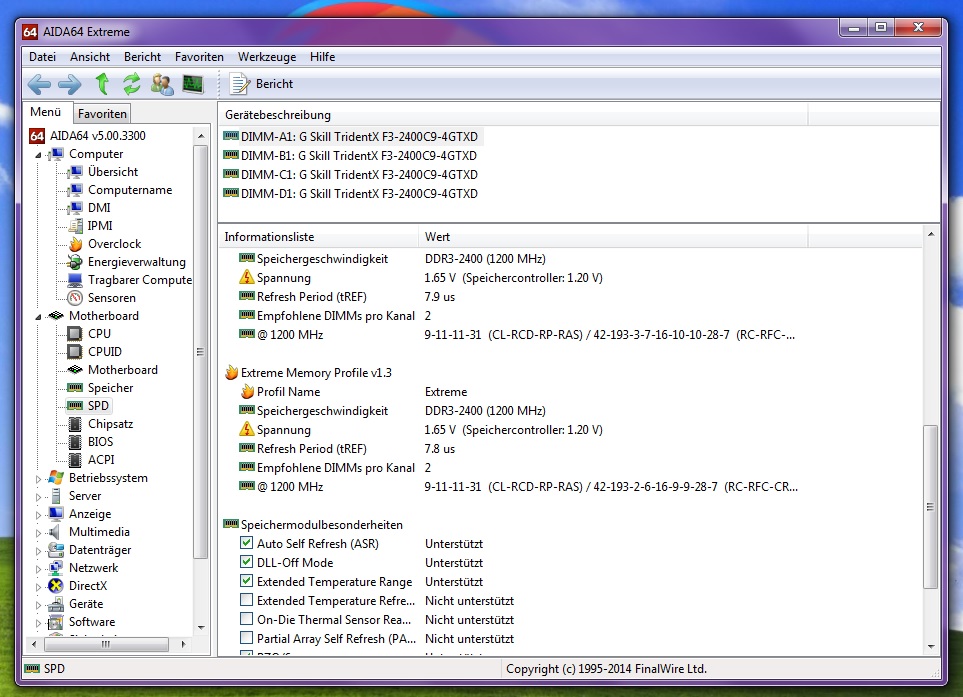Expand the Netzwerk tree node
This screenshot has width=963, height=697.
pyautogui.click(x=38, y=569)
